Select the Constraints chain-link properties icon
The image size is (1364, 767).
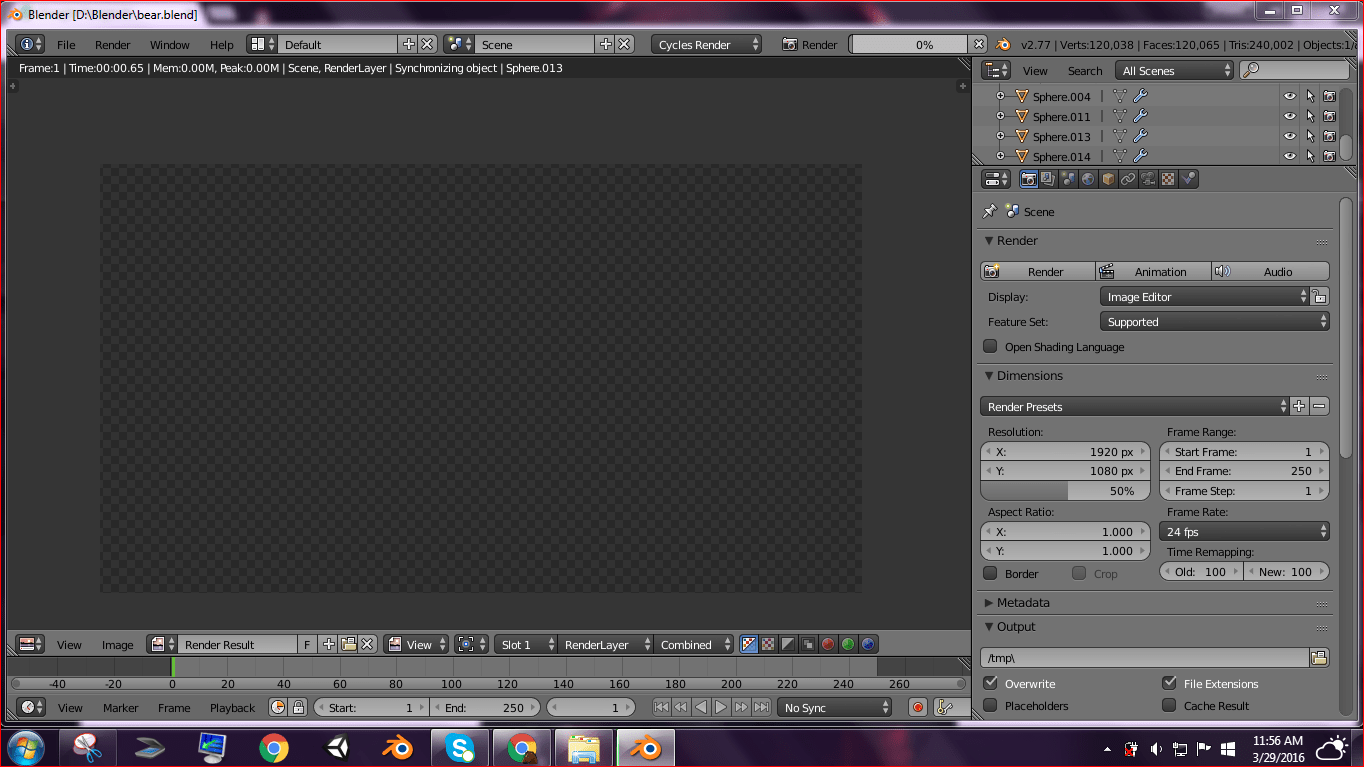[1127, 178]
